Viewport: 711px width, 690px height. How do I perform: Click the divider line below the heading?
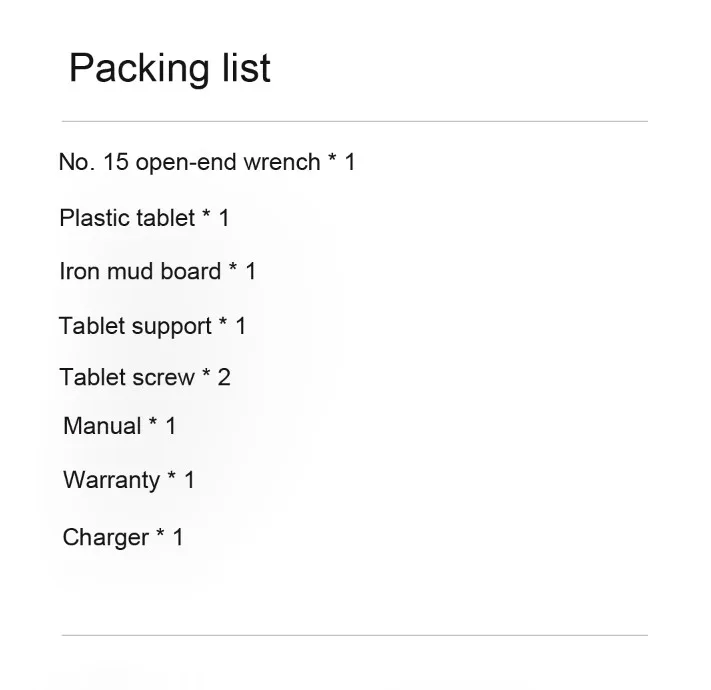(x=354, y=122)
